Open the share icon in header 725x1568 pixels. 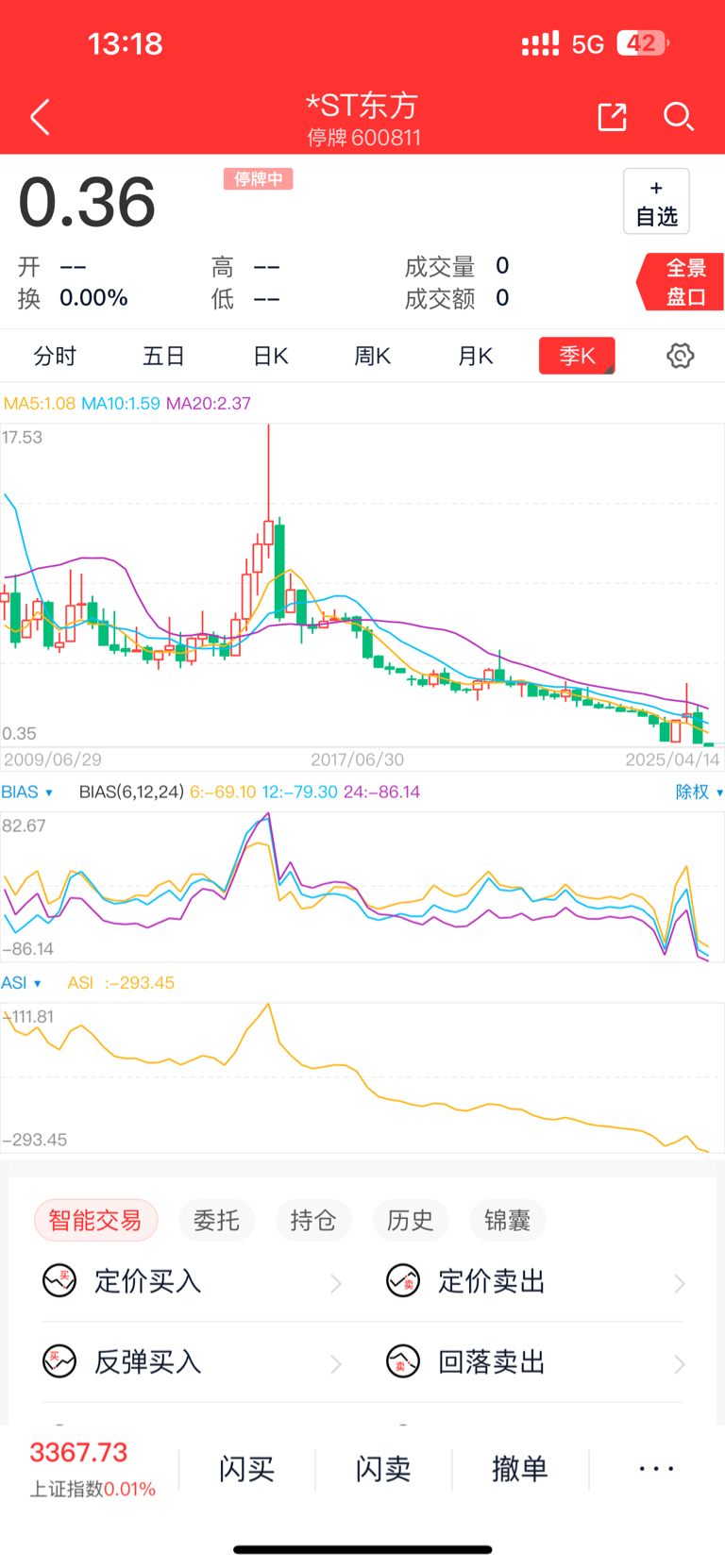click(x=612, y=117)
